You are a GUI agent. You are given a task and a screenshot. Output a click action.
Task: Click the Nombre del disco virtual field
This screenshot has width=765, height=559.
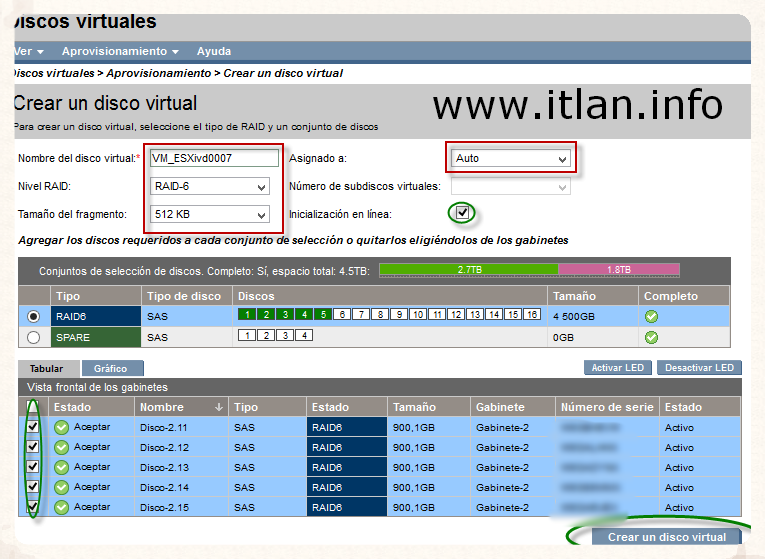(213, 157)
